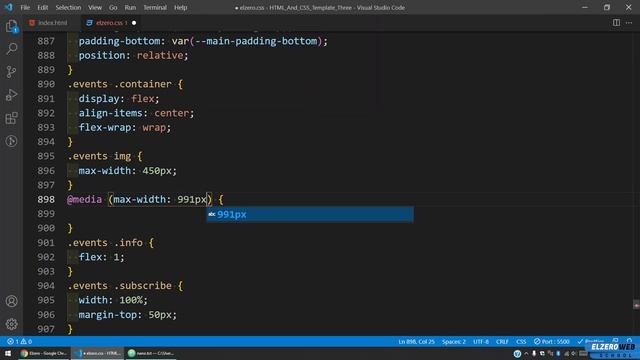Image resolution: width=640 pixels, height=360 pixels.
Task: Click Ln 898, Col 25 in status bar
Action: pyautogui.click(x=416, y=341)
